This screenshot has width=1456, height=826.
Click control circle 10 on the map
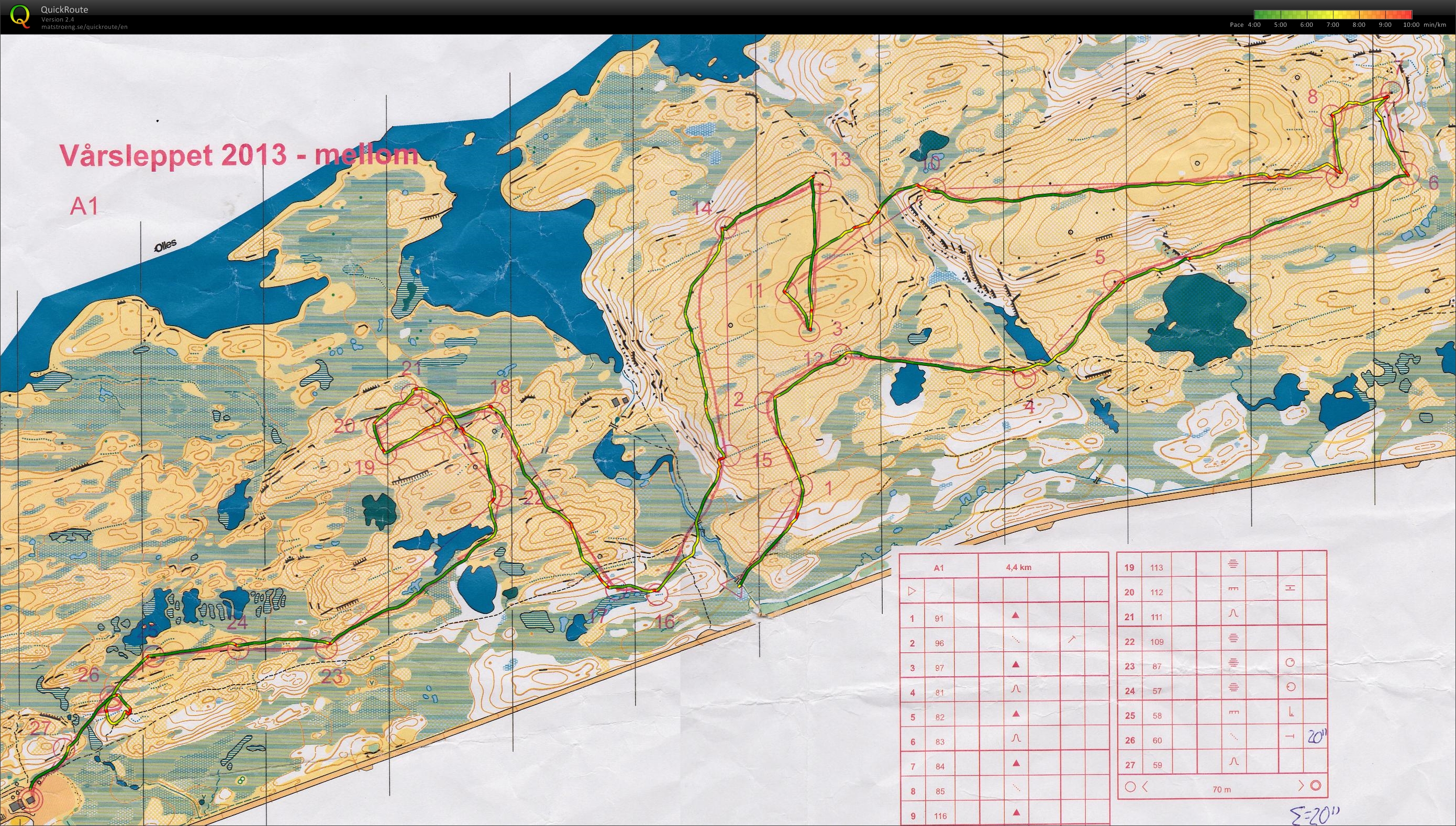935,190
